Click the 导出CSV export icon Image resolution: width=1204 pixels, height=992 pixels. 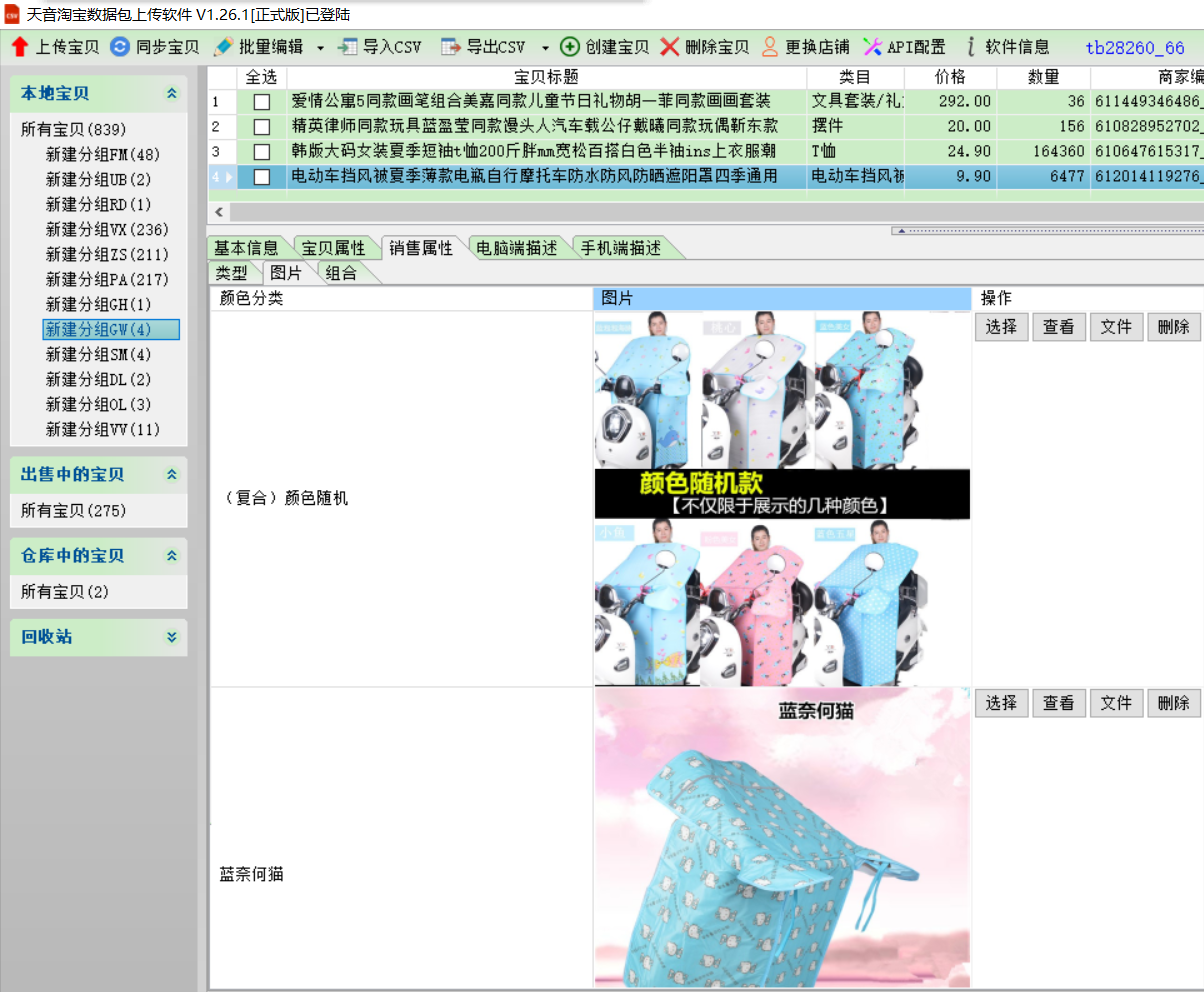(451, 47)
